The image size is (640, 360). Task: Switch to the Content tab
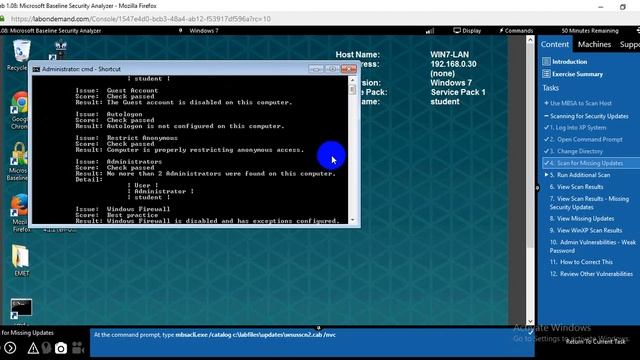(x=555, y=44)
